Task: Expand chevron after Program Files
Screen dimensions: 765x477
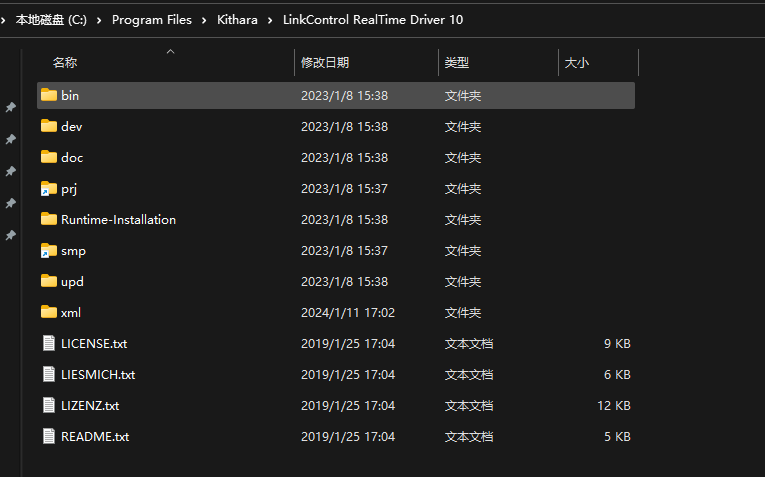Action: pyautogui.click(x=204, y=20)
